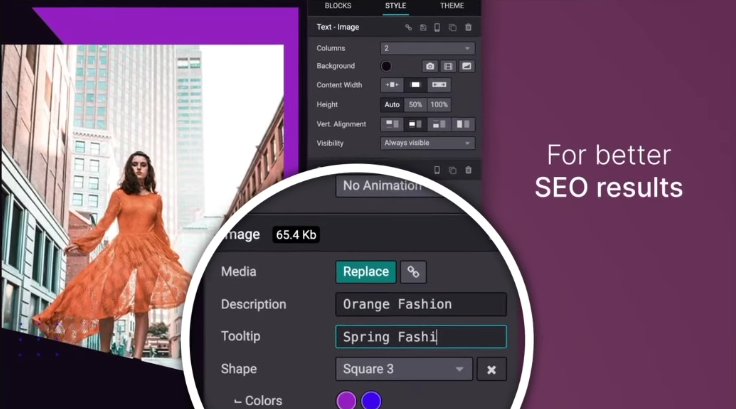The height and width of the screenshot is (409, 736).
Task: Click the Replace media button
Action: click(366, 272)
